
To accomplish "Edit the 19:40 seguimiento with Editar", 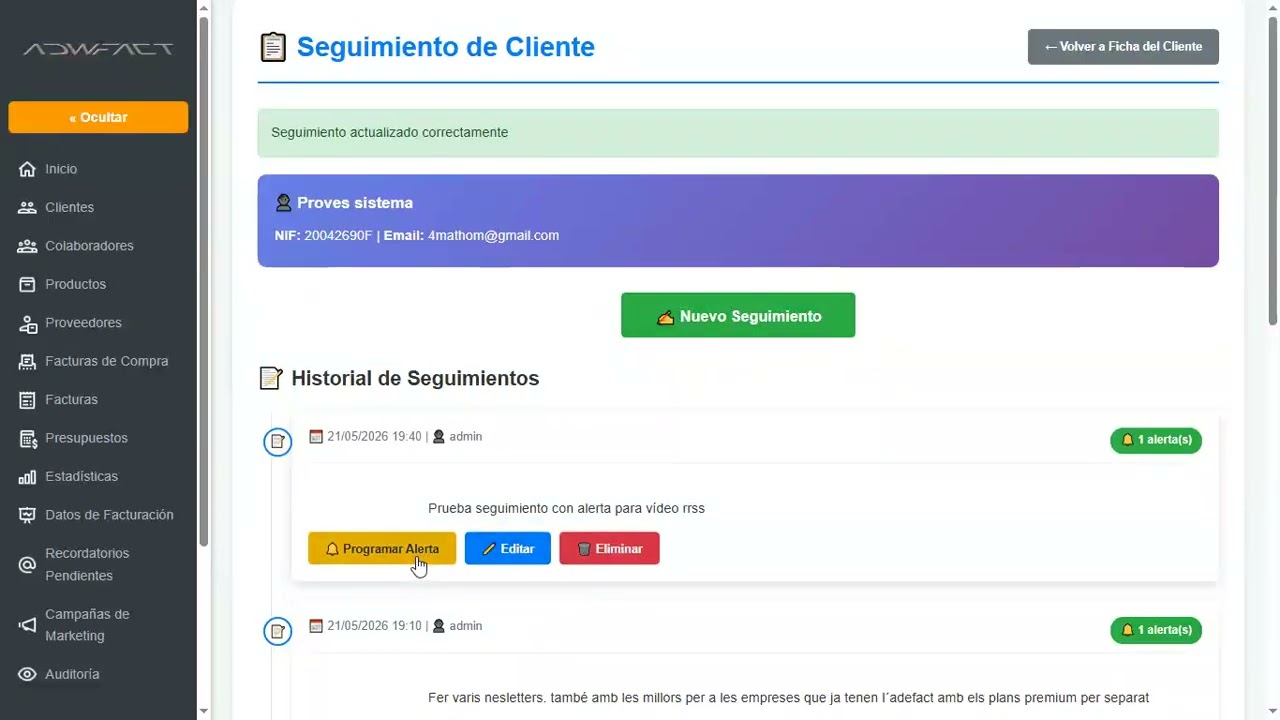I will (508, 548).
